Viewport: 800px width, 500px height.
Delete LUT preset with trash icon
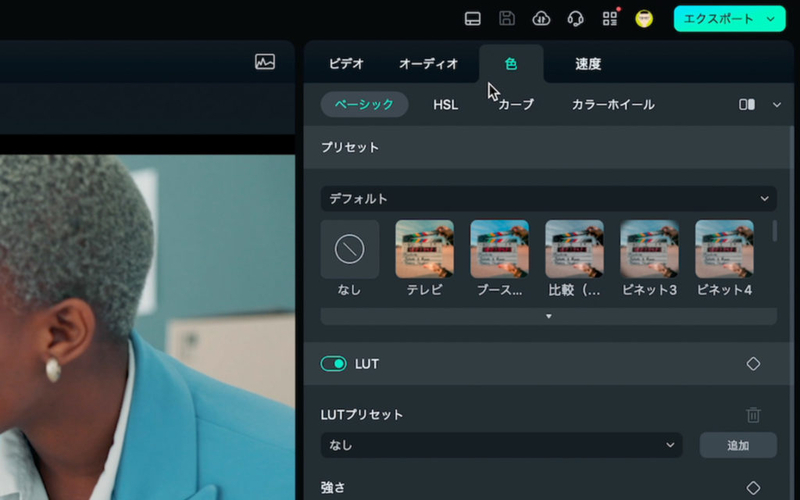tap(753, 415)
